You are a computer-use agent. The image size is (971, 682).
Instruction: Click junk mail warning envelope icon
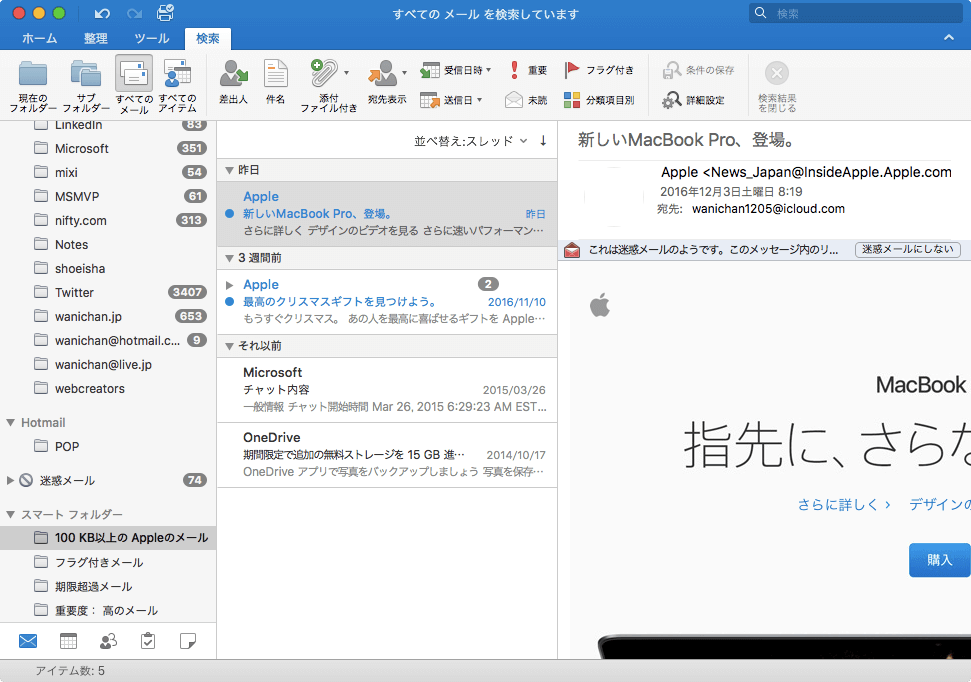572,250
